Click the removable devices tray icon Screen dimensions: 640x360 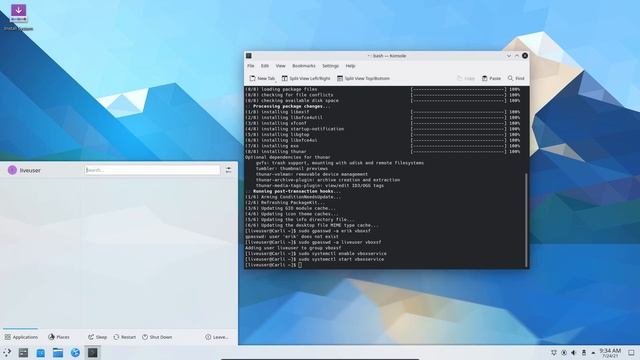click(584, 353)
